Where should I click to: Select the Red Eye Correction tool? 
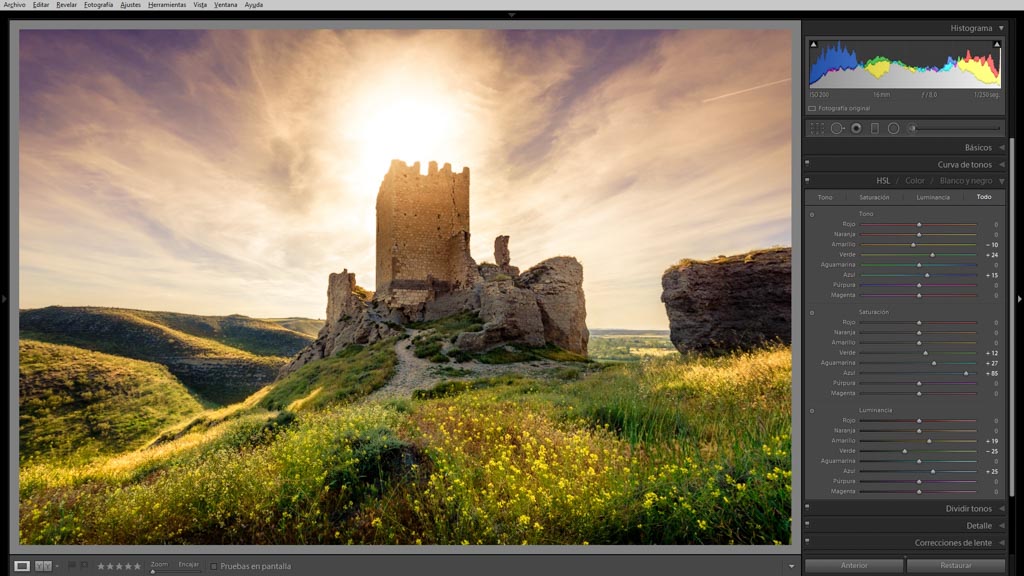click(x=856, y=128)
